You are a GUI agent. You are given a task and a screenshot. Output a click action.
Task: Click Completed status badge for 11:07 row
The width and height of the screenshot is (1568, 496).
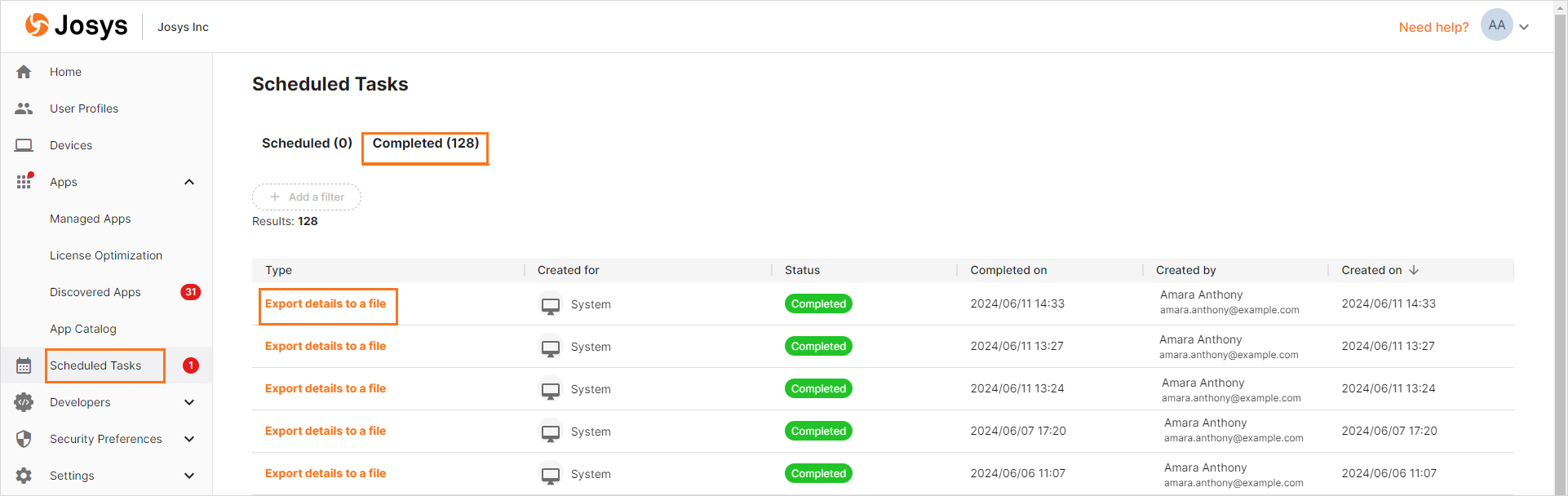click(x=818, y=473)
